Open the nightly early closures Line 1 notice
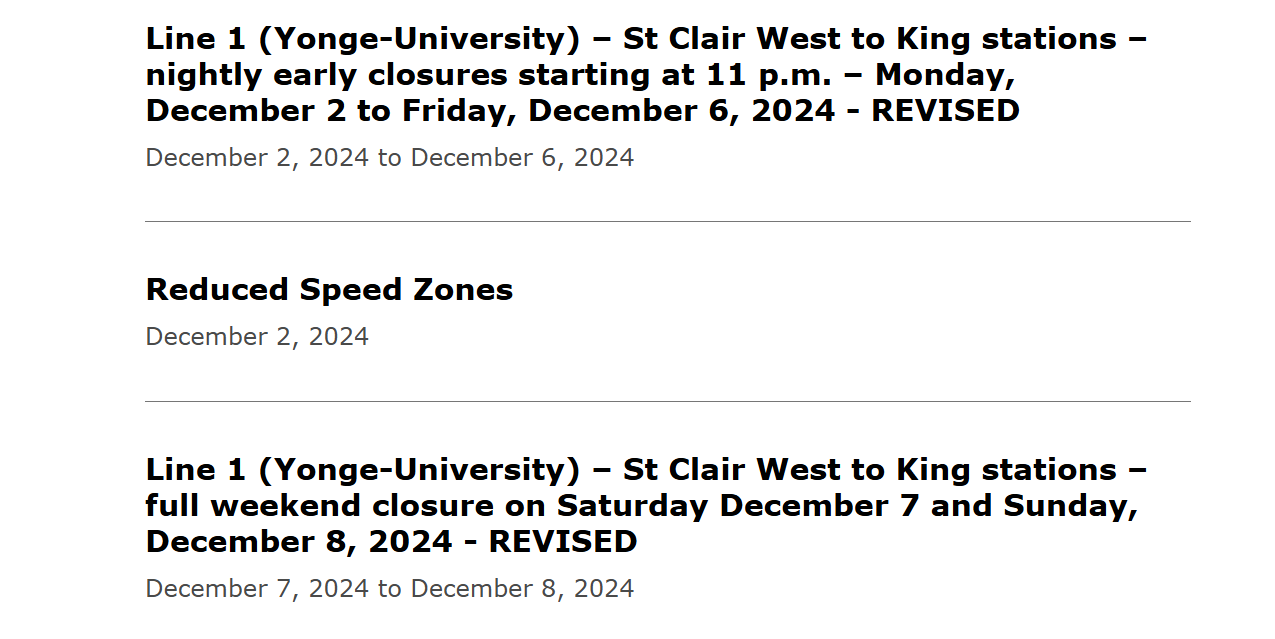 click(x=582, y=75)
